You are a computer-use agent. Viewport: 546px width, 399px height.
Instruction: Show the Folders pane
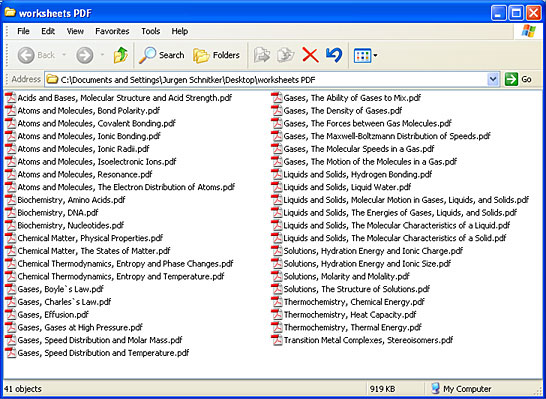(217, 55)
